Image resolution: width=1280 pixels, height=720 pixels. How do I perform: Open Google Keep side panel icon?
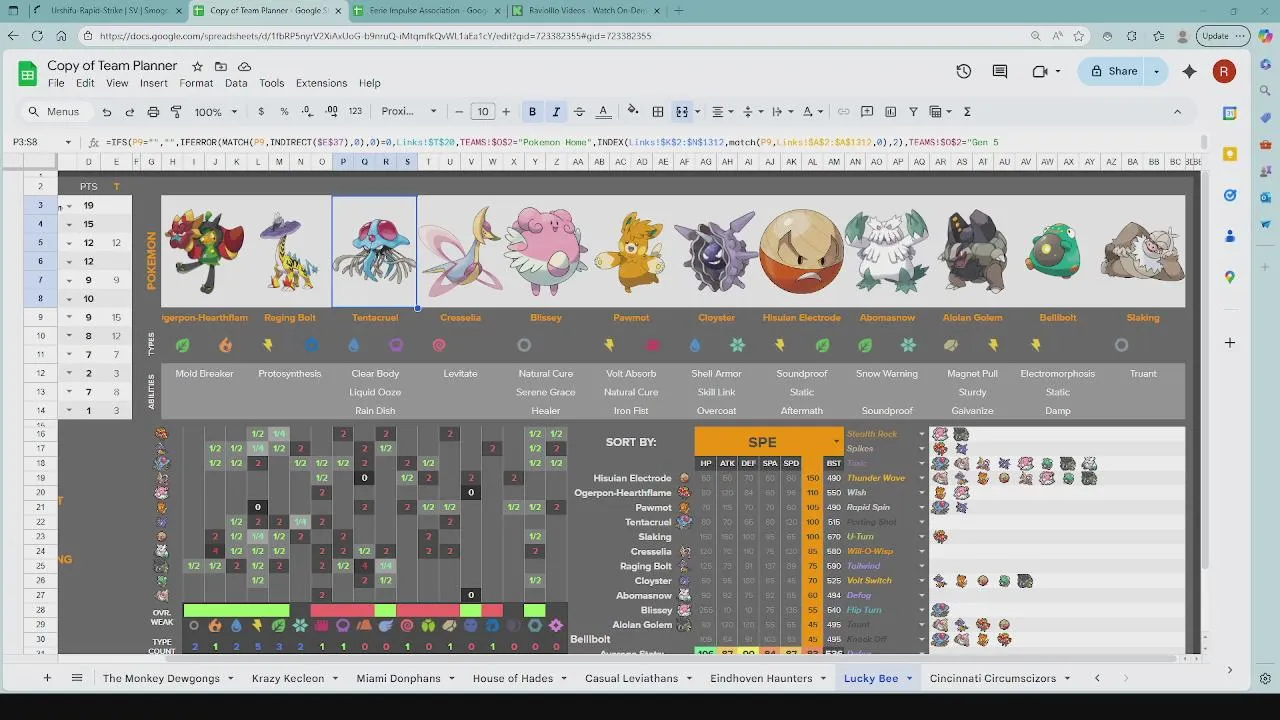(1230, 154)
